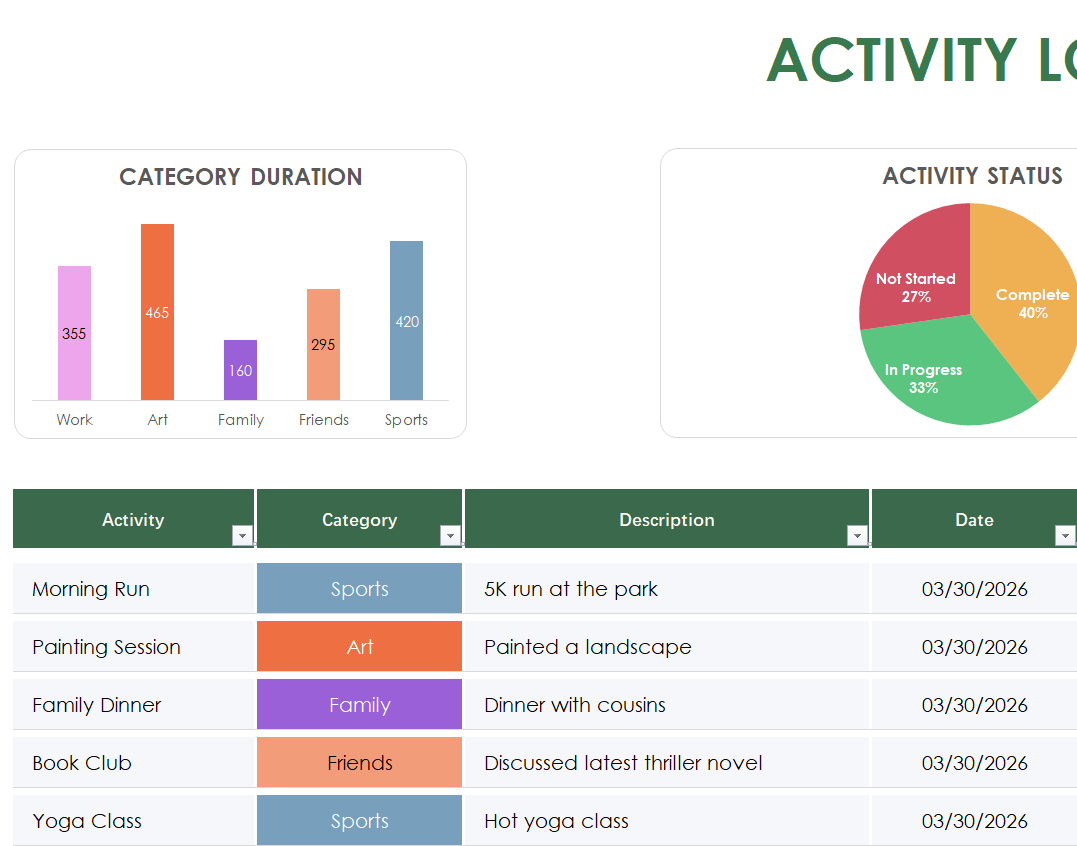
Task: Select the date cell in Book Club row
Action: pyautogui.click(x=974, y=762)
